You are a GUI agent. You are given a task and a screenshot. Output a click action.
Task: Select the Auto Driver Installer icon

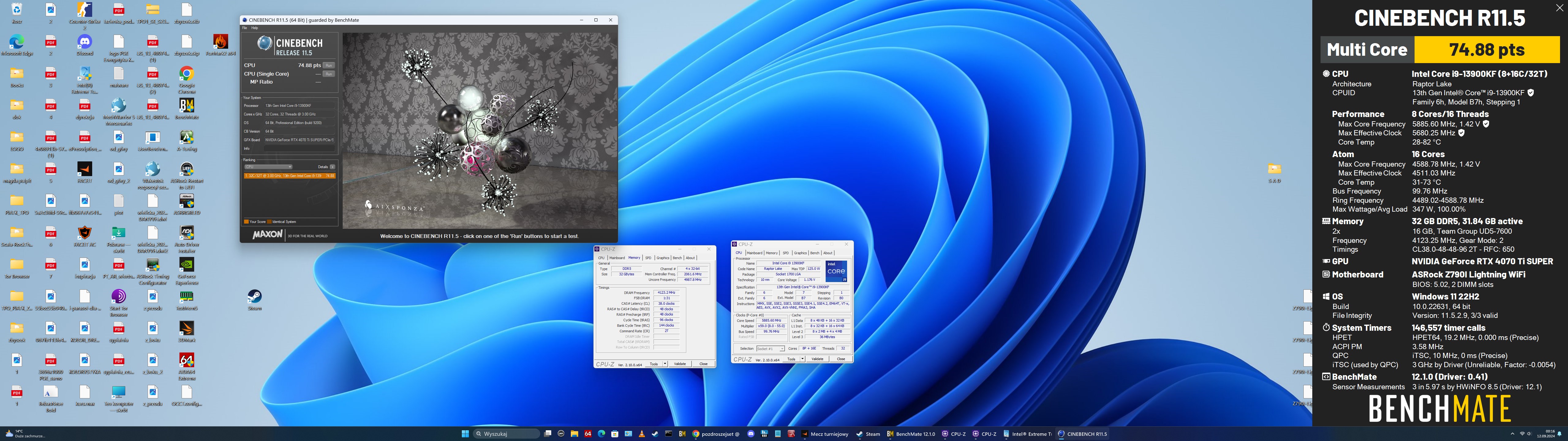187,238
